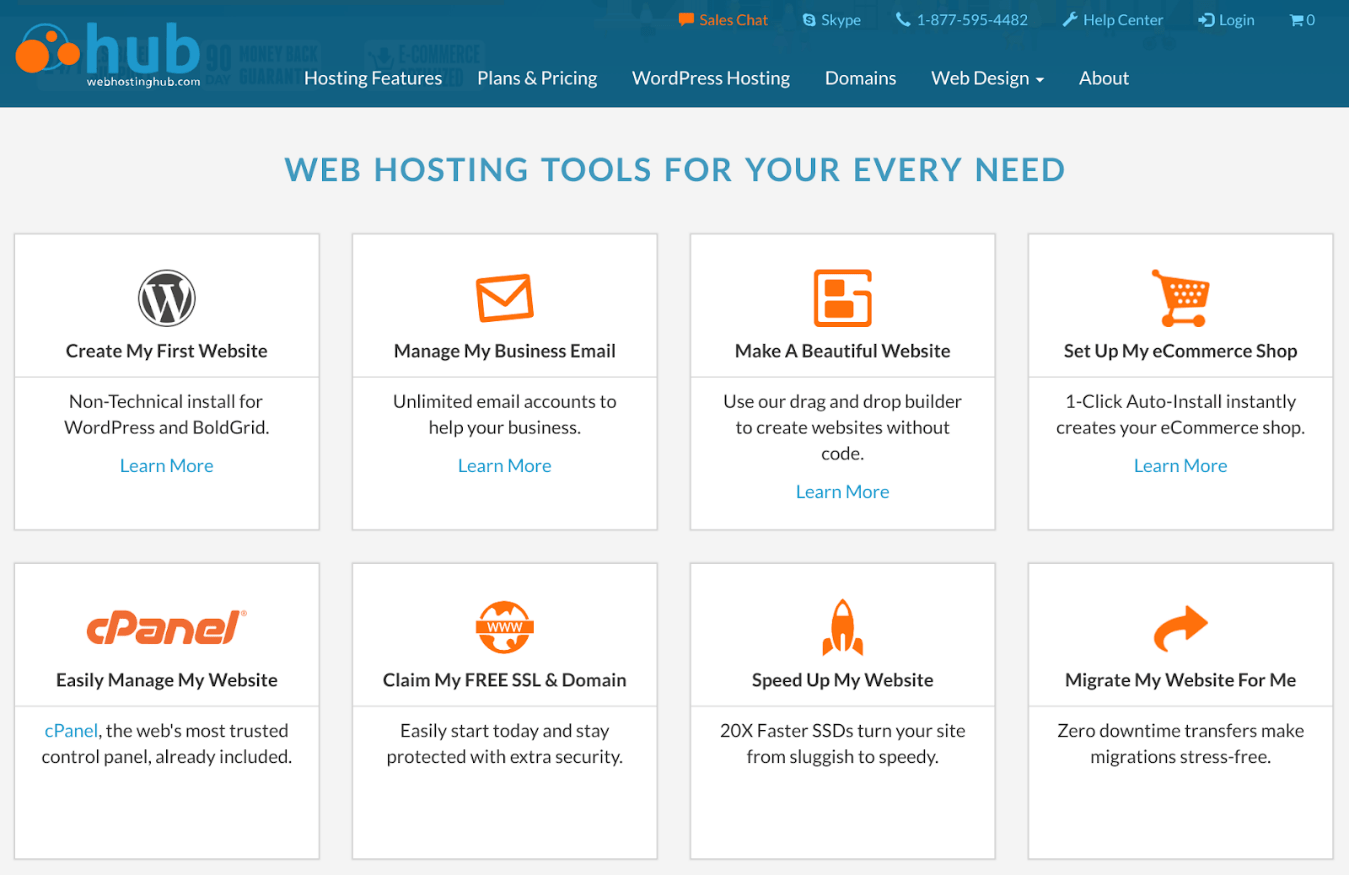Click the wrench icon beside Help Center
This screenshot has width=1349, height=875.
click(1070, 20)
